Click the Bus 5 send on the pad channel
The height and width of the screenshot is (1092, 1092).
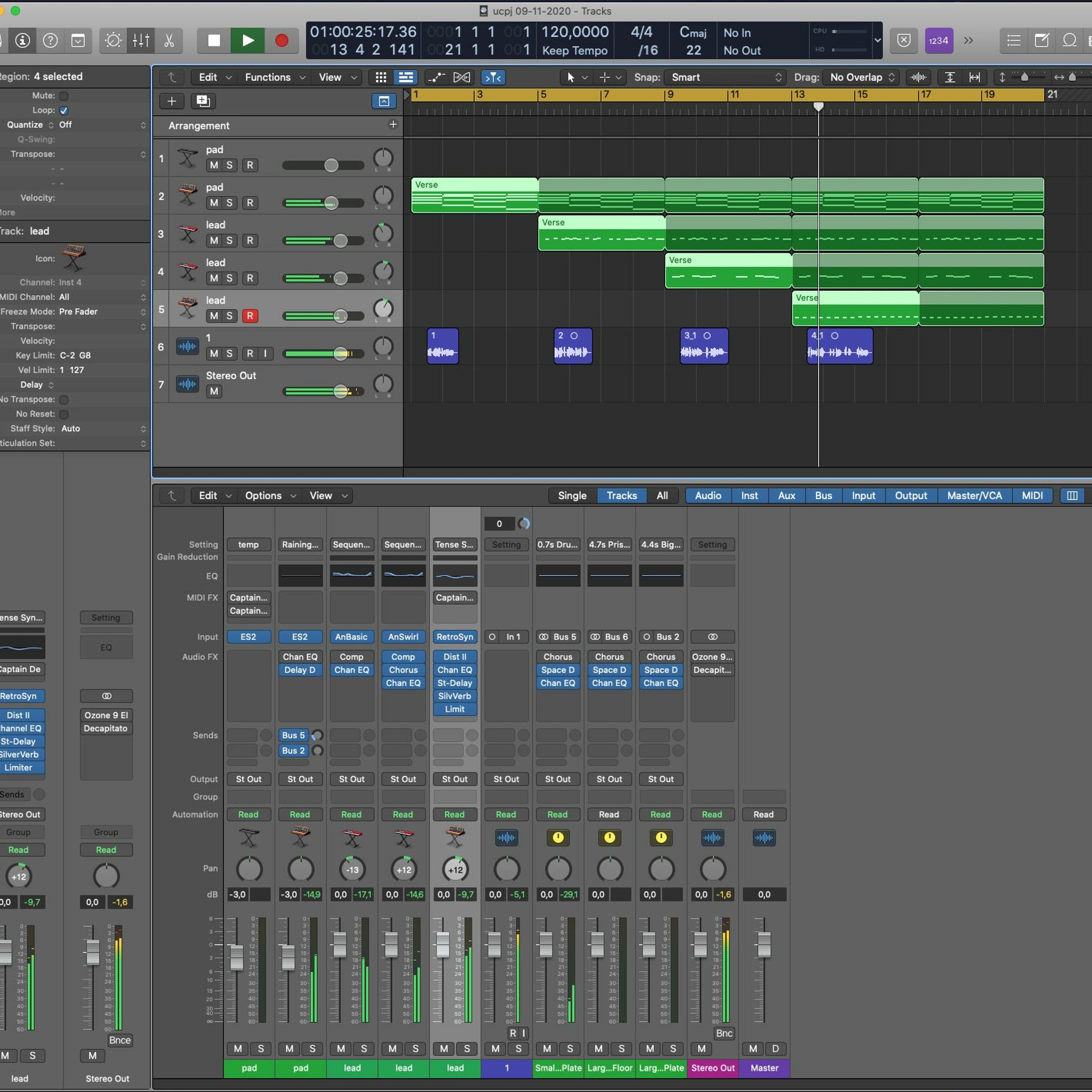(x=293, y=735)
